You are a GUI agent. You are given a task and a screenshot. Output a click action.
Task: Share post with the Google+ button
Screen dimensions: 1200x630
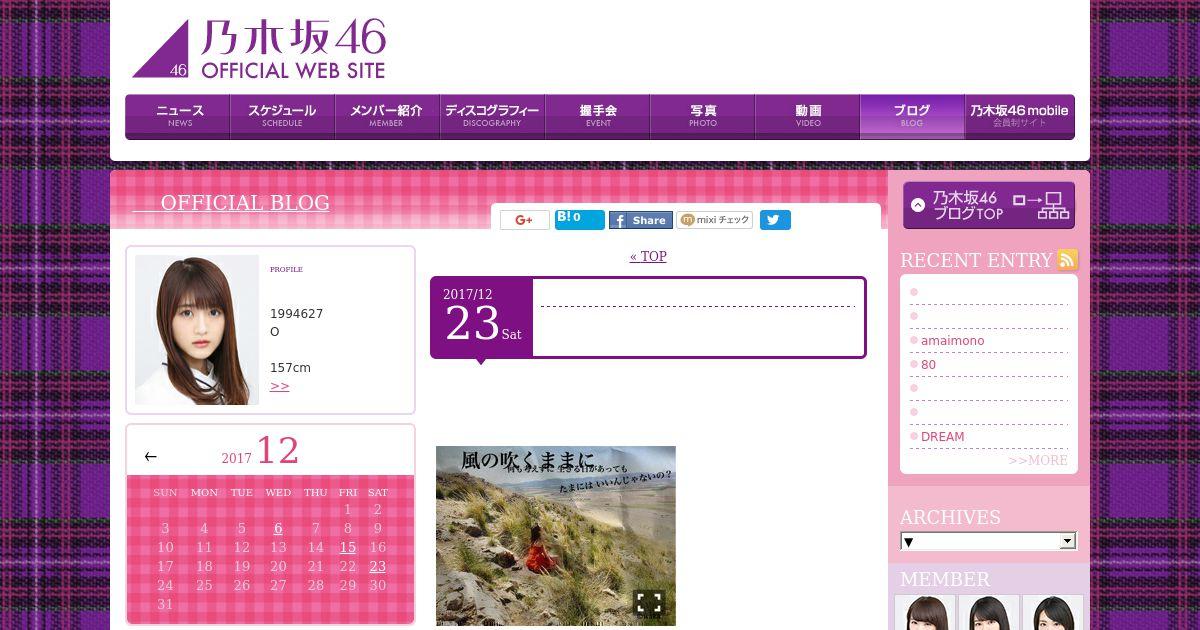[x=525, y=220]
